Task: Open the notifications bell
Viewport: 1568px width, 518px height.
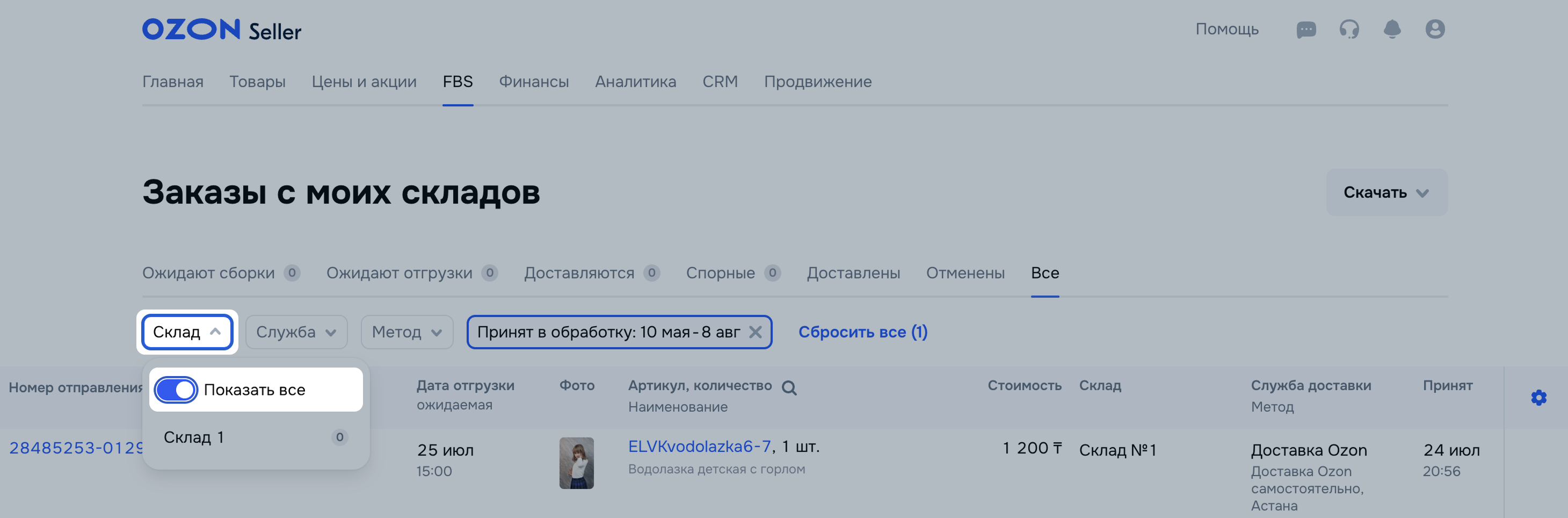Action: click(1392, 29)
